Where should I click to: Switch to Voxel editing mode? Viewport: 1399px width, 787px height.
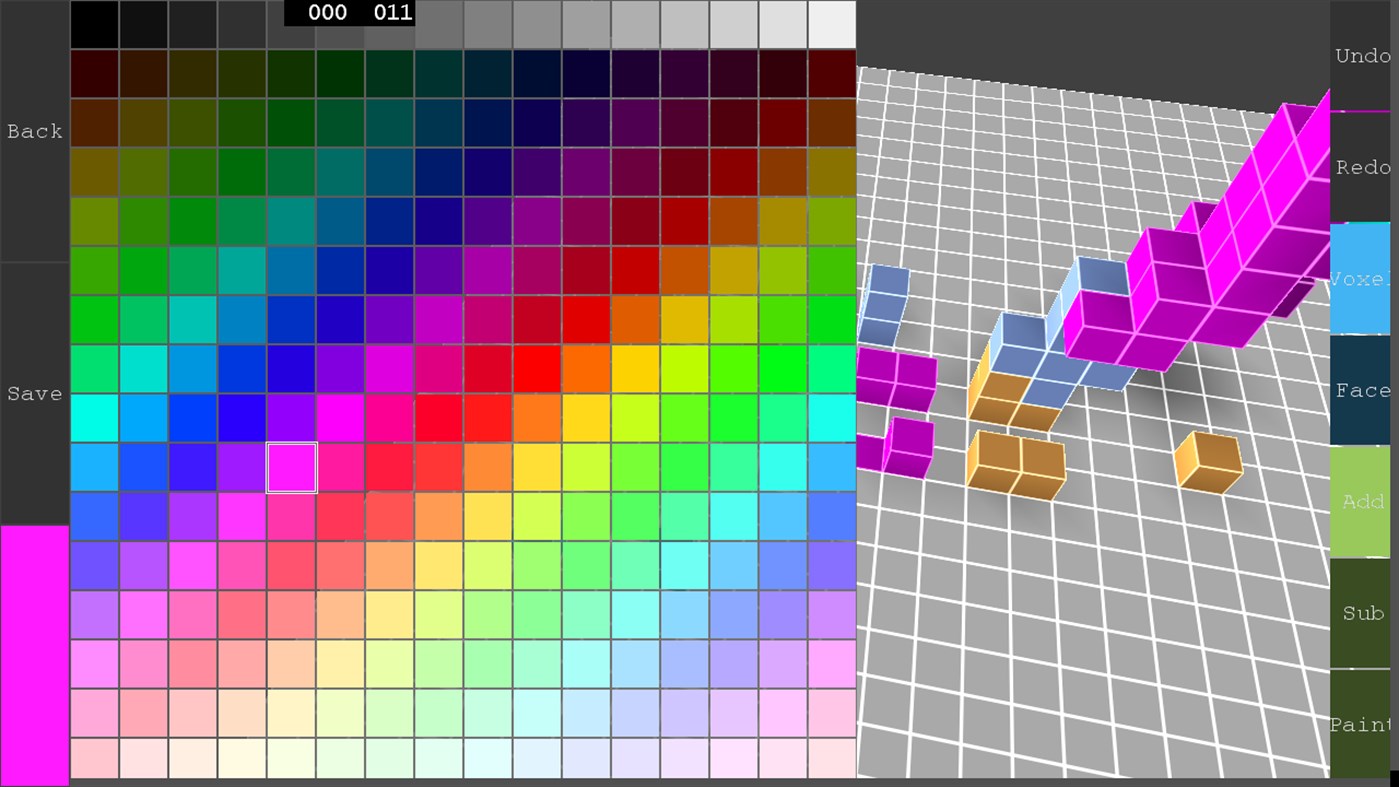(x=1361, y=279)
